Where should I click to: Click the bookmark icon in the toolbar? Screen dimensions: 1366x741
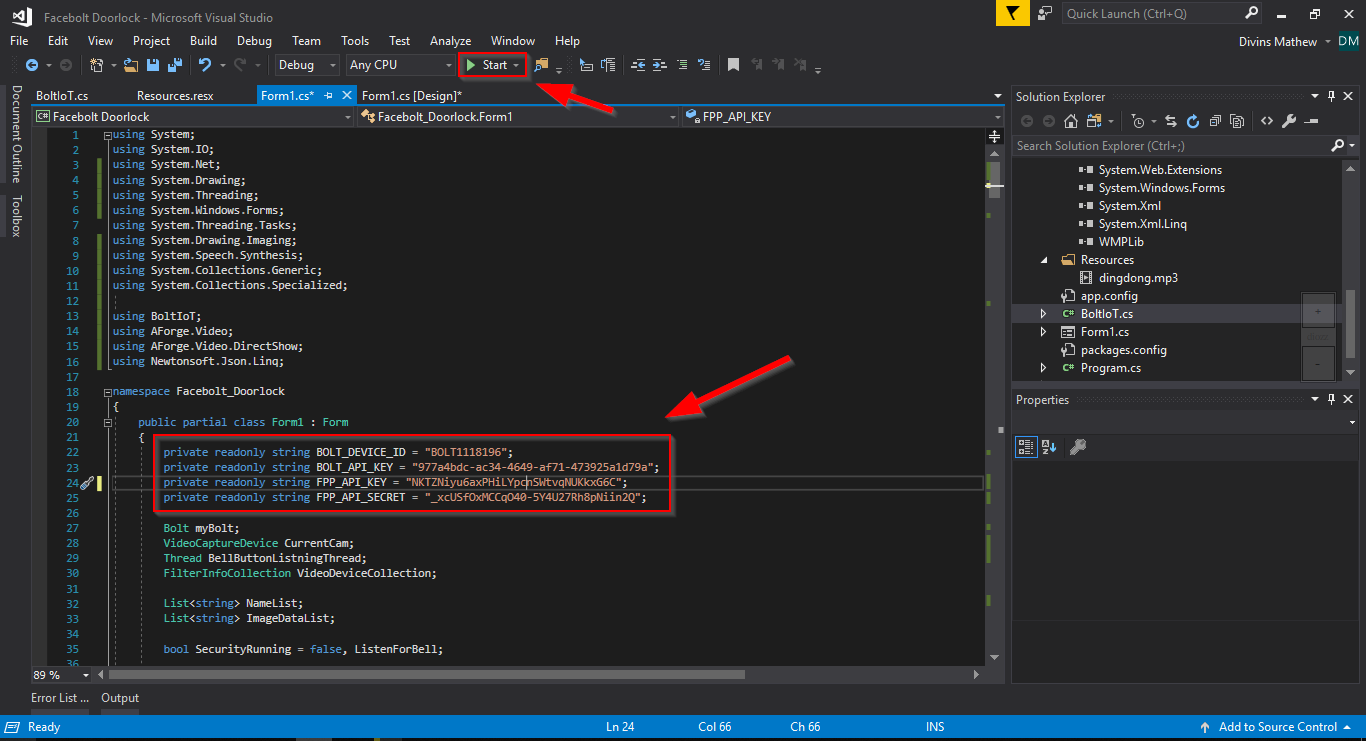point(733,65)
